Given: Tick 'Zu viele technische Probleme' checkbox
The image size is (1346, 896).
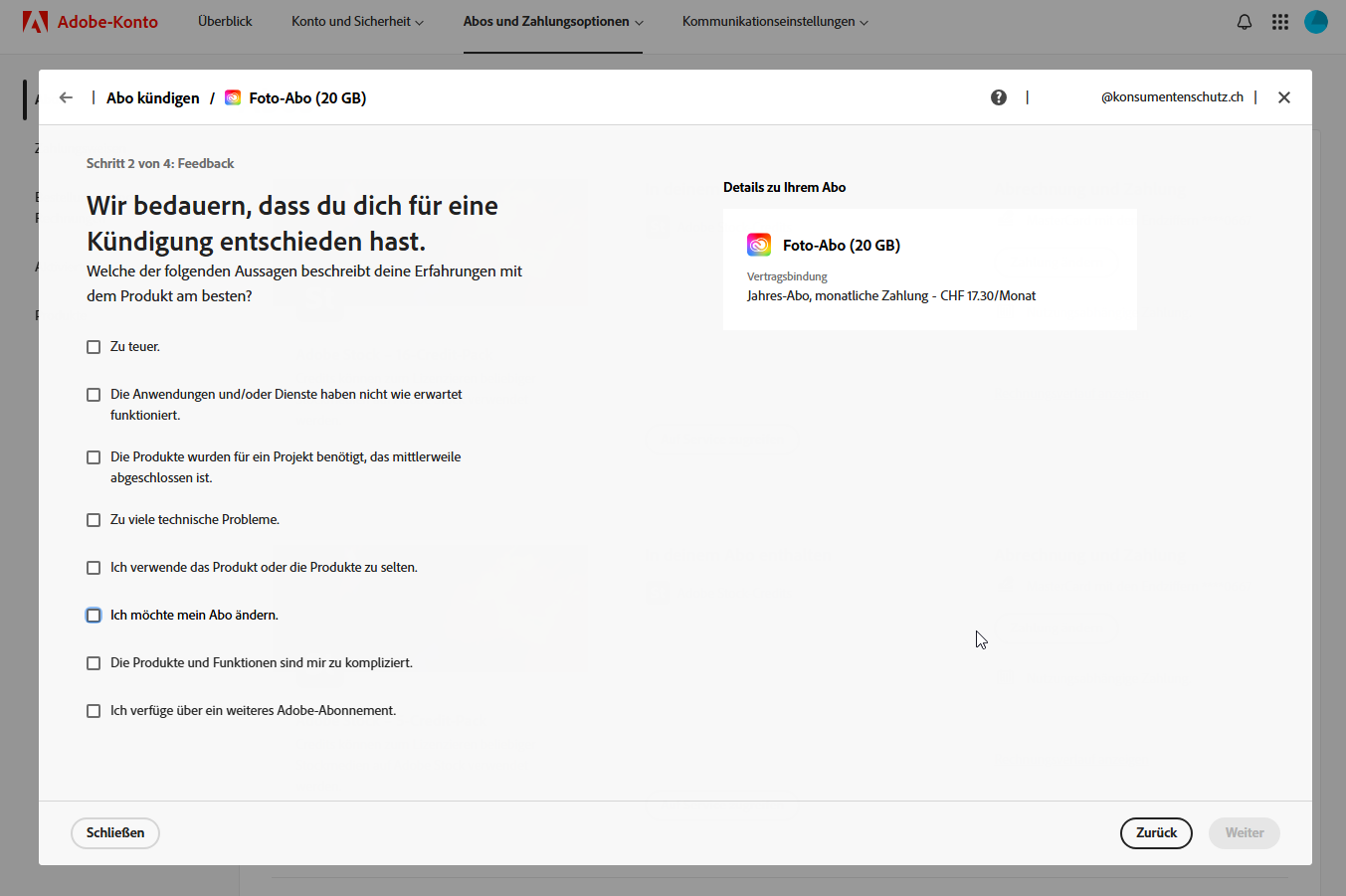Looking at the screenshot, I should point(94,520).
